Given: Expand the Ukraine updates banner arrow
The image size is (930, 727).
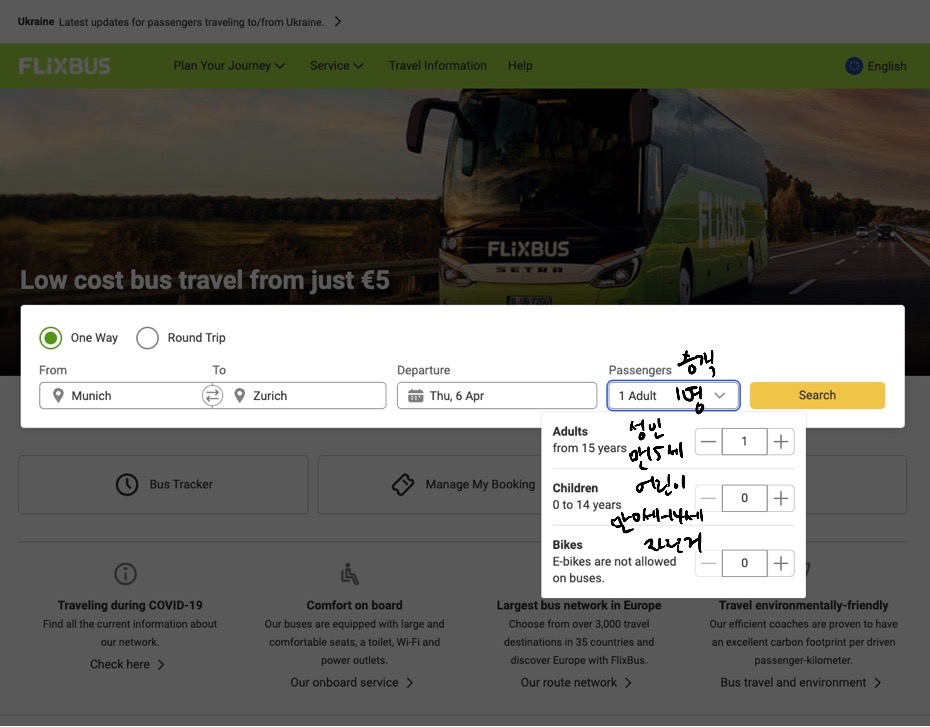Looking at the screenshot, I should click(x=337, y=22).
